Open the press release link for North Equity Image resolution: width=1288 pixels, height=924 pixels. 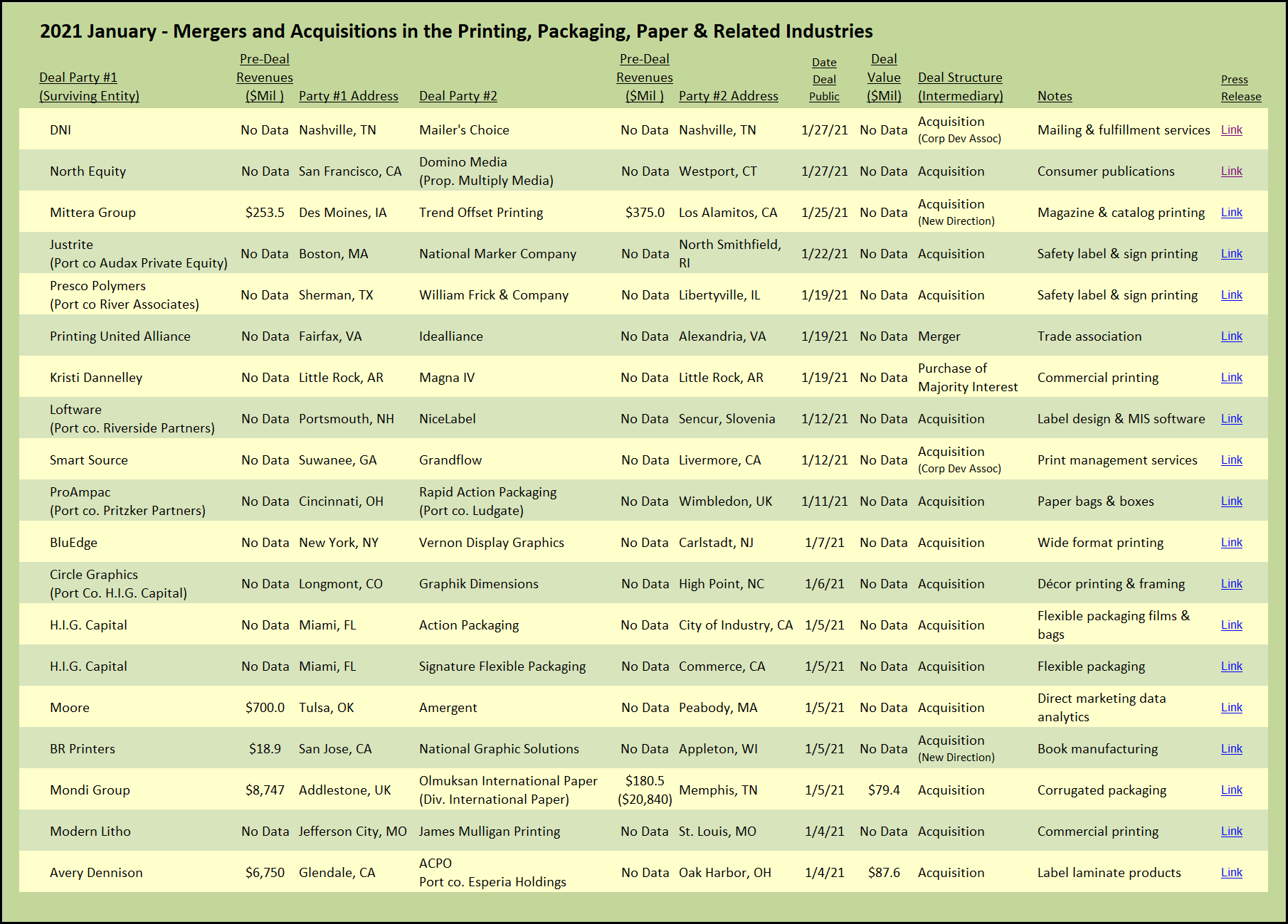pos(1231,171)
